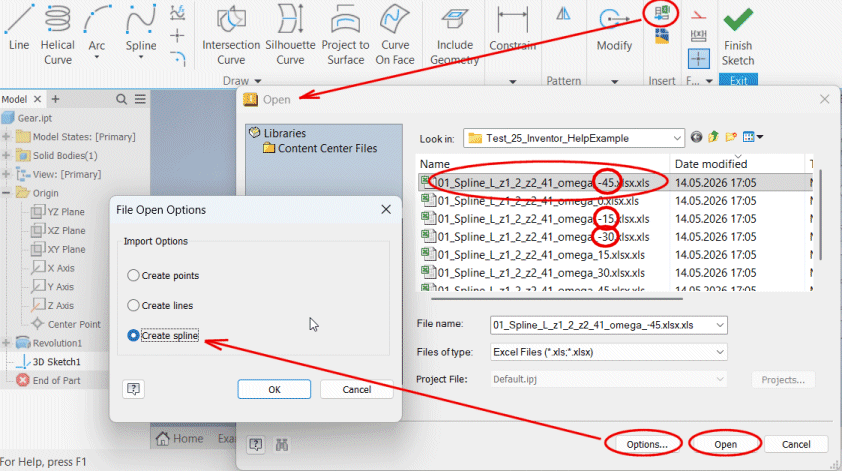842x471 pixels.
Task: Click the blue square plus icon near Finish Sketch
Action: [x=698, y=59]
